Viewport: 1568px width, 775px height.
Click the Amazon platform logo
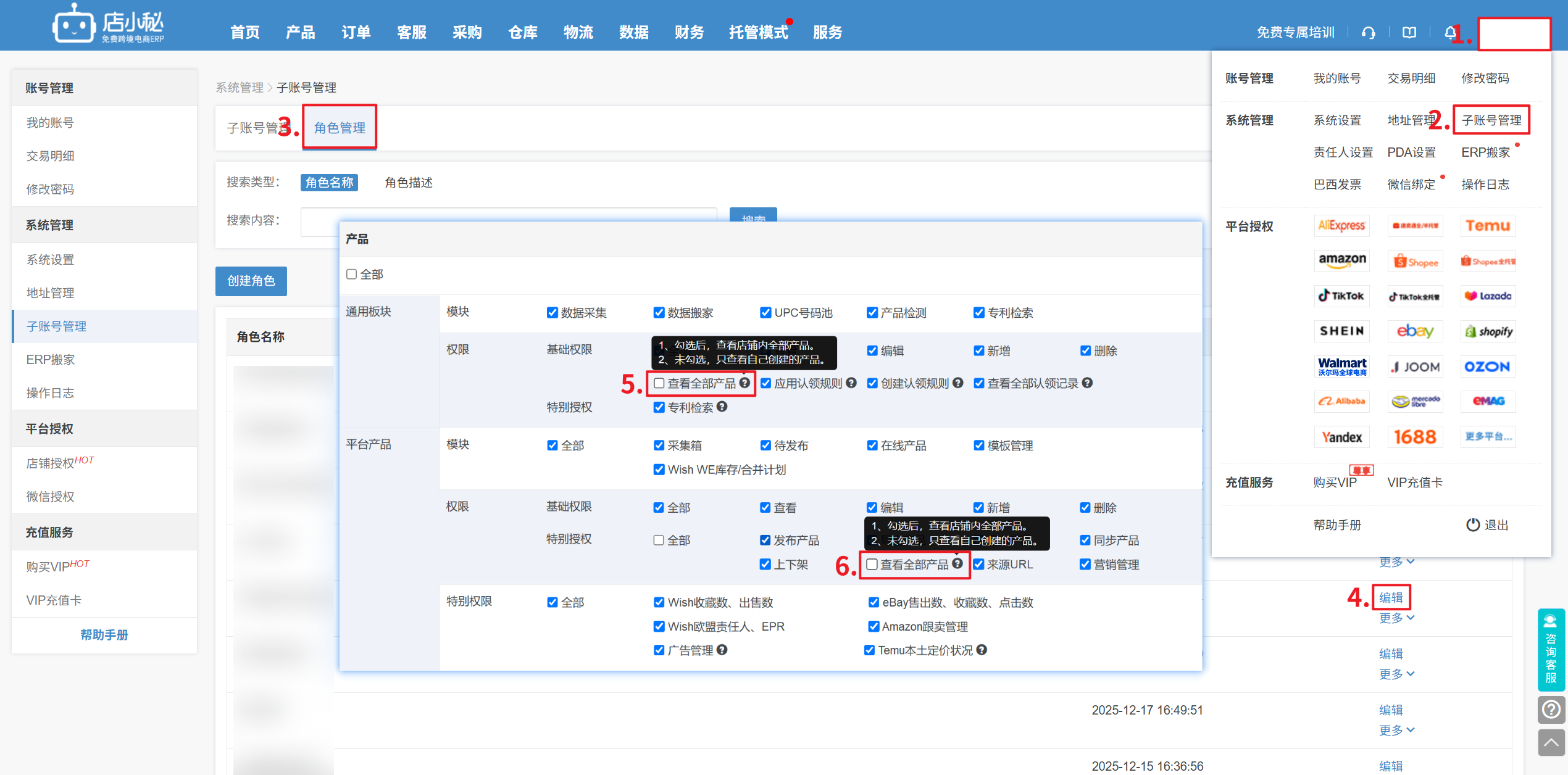point(1342,260)
